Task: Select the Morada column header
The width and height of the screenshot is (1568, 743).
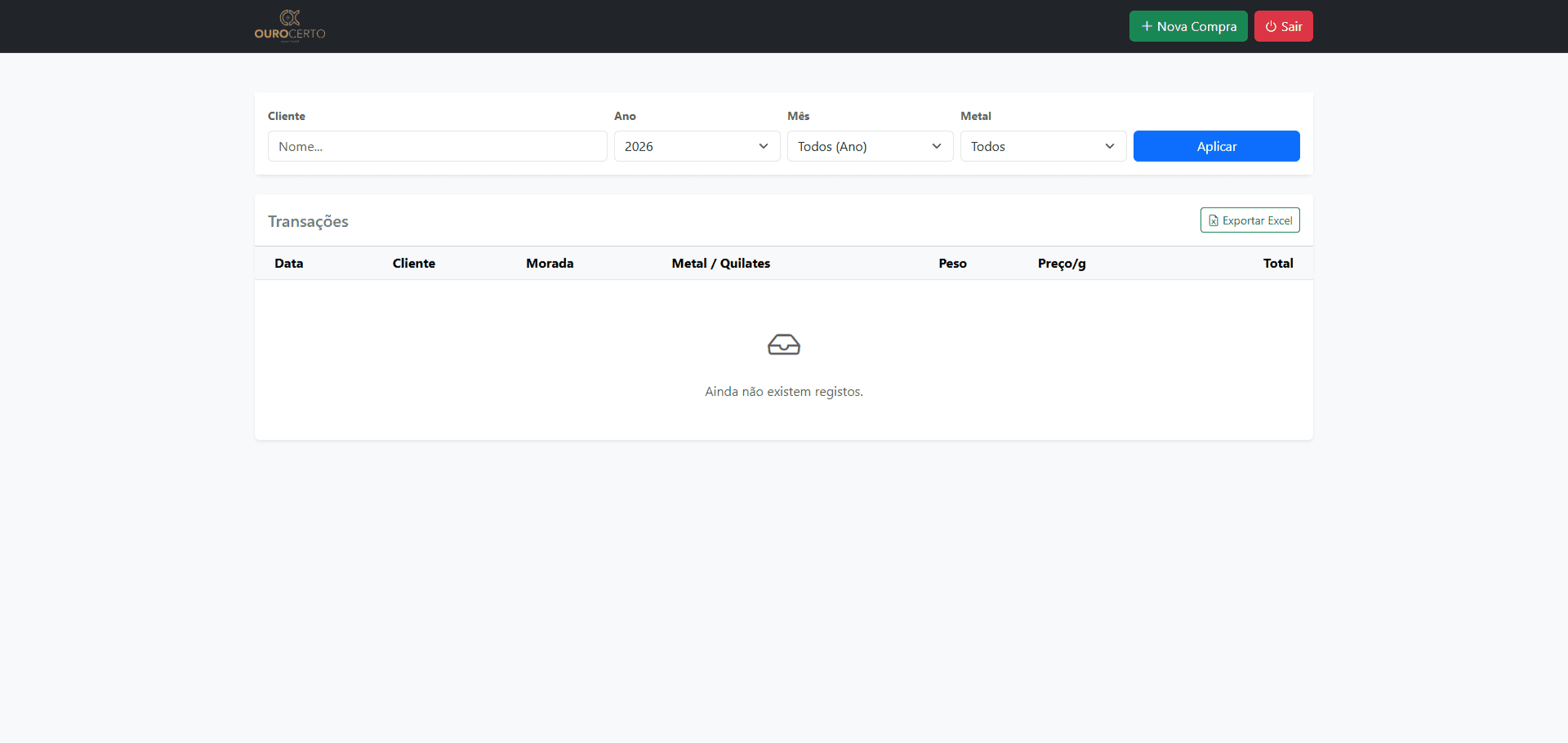Action: [x=550, y=263]
